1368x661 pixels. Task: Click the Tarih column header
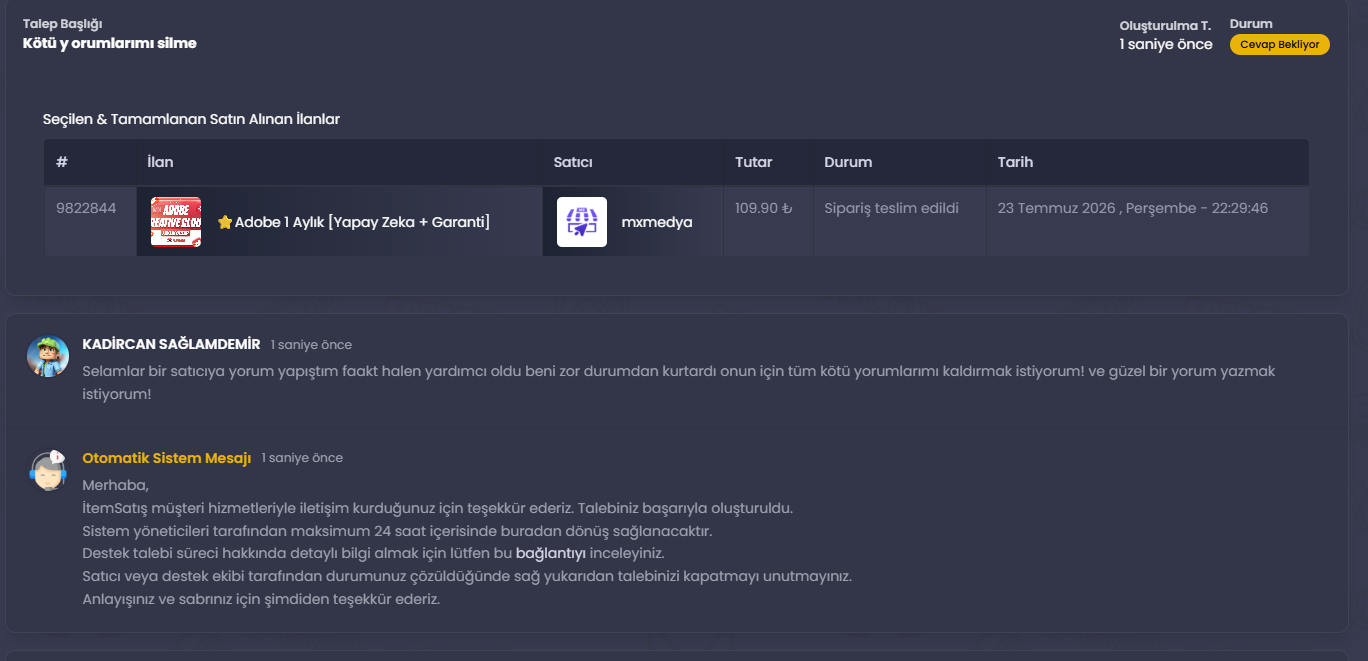coord(1015,162)
